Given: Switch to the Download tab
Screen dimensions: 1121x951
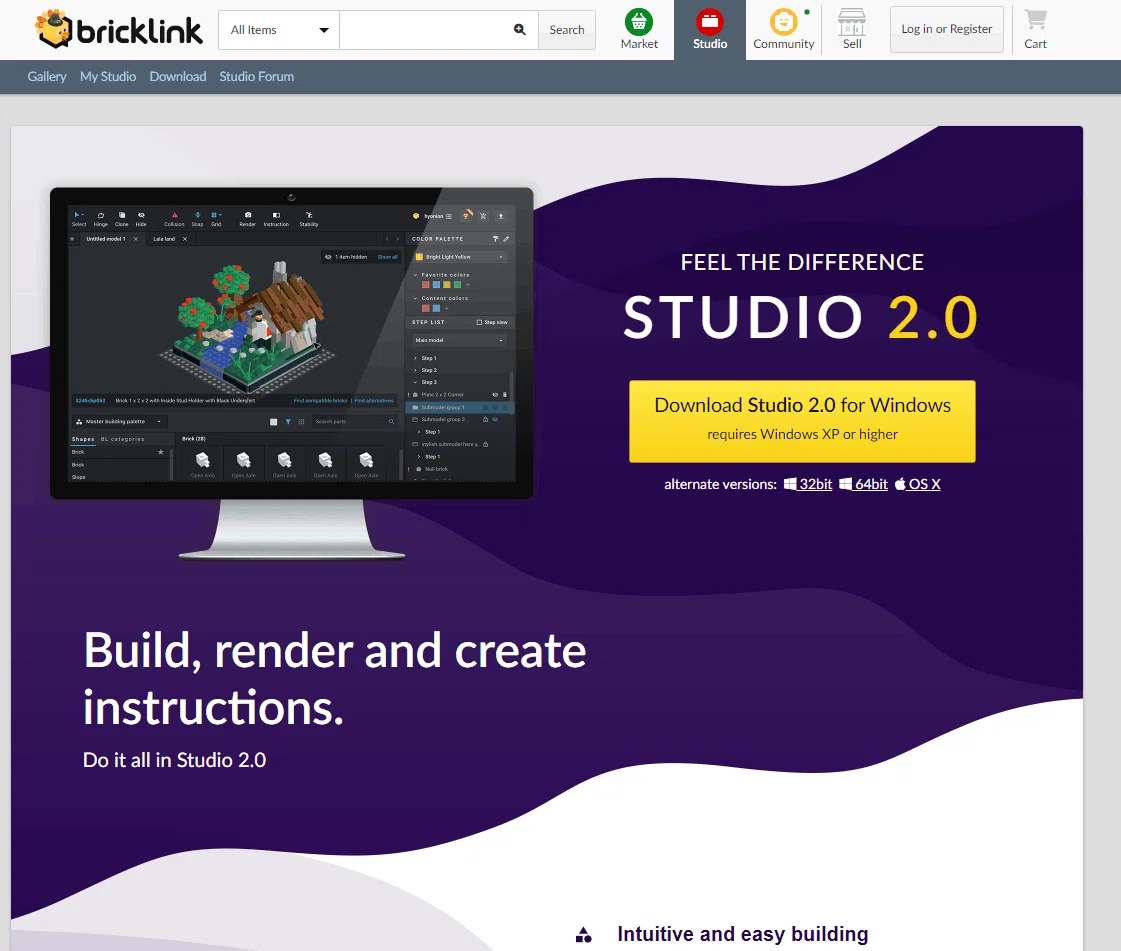Looking at the screenshot, I should coord(178,77).
